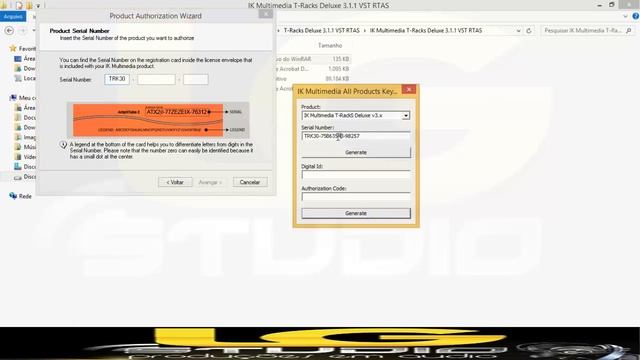Screen dimensions: 640x360
Task: Click T-Racks Deluxe 3.1.1 VST RTAS breadcrumb segment
Action: pos(321,31)
